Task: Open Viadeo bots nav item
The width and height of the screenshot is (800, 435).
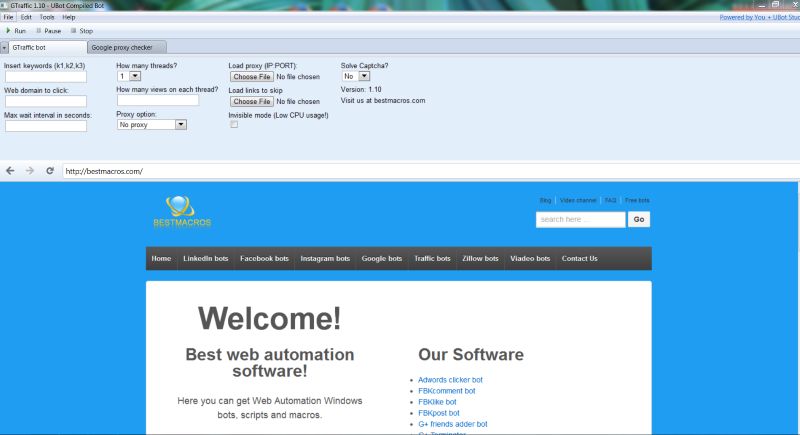Action: (x=530, y=259)
